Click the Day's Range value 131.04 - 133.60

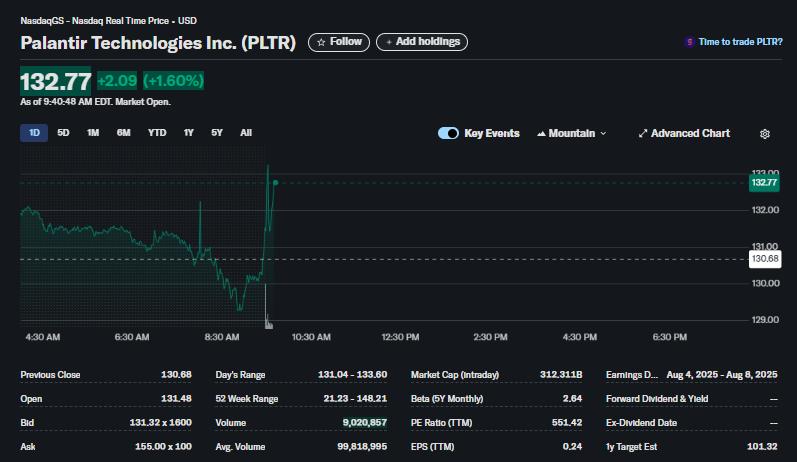[353, 375]
